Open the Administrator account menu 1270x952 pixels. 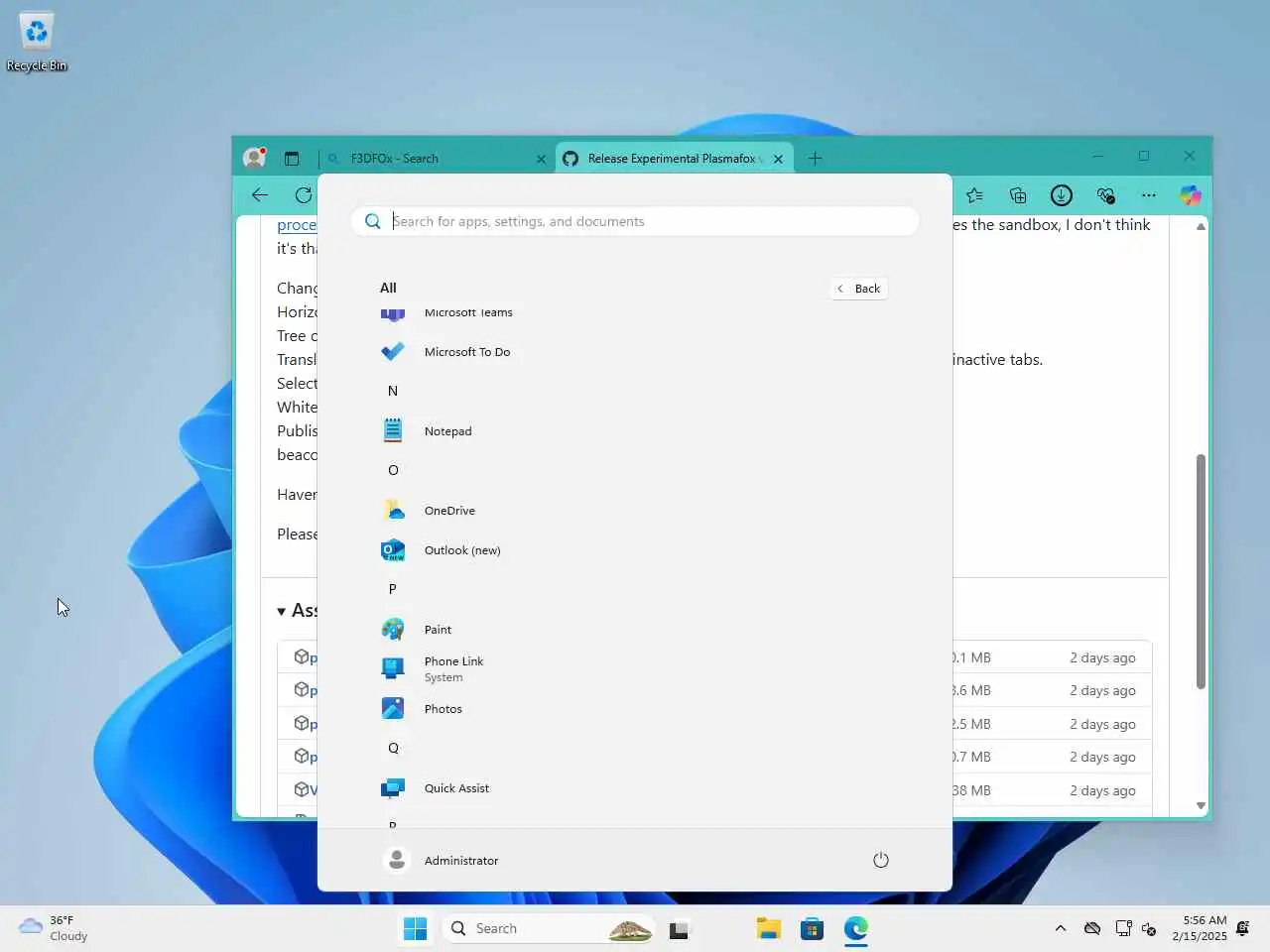442,860
